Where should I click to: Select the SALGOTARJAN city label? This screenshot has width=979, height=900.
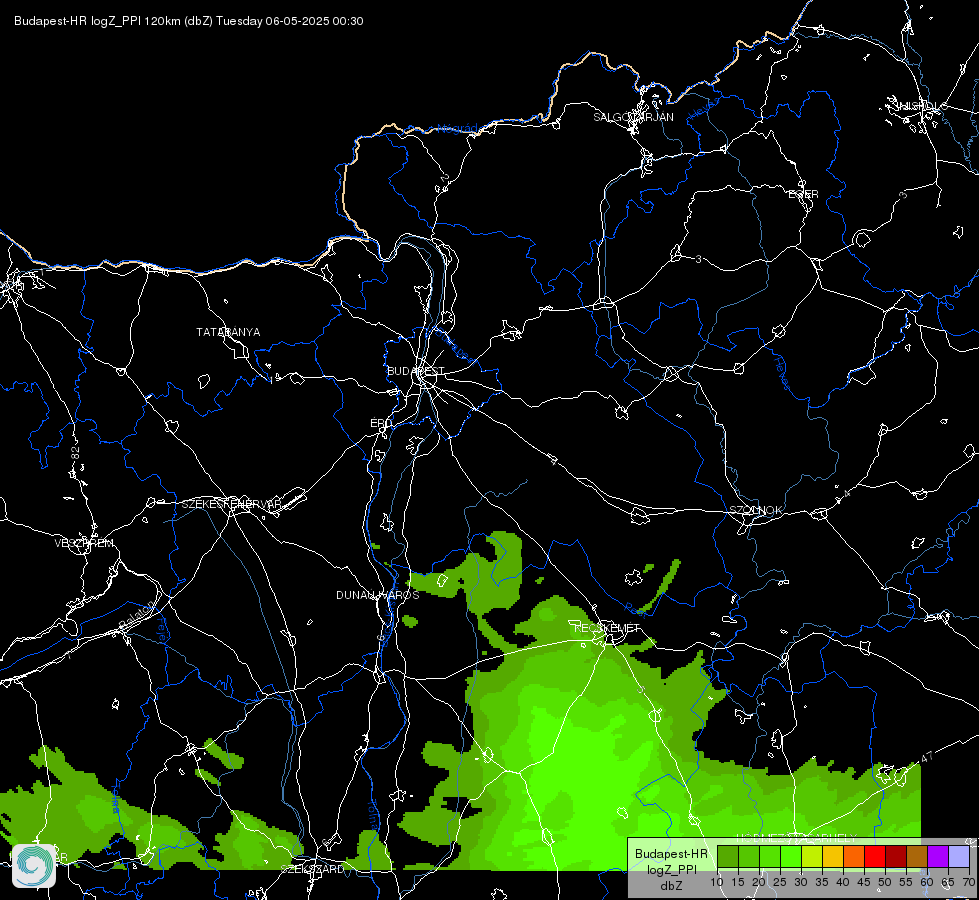tap(633, 117)
